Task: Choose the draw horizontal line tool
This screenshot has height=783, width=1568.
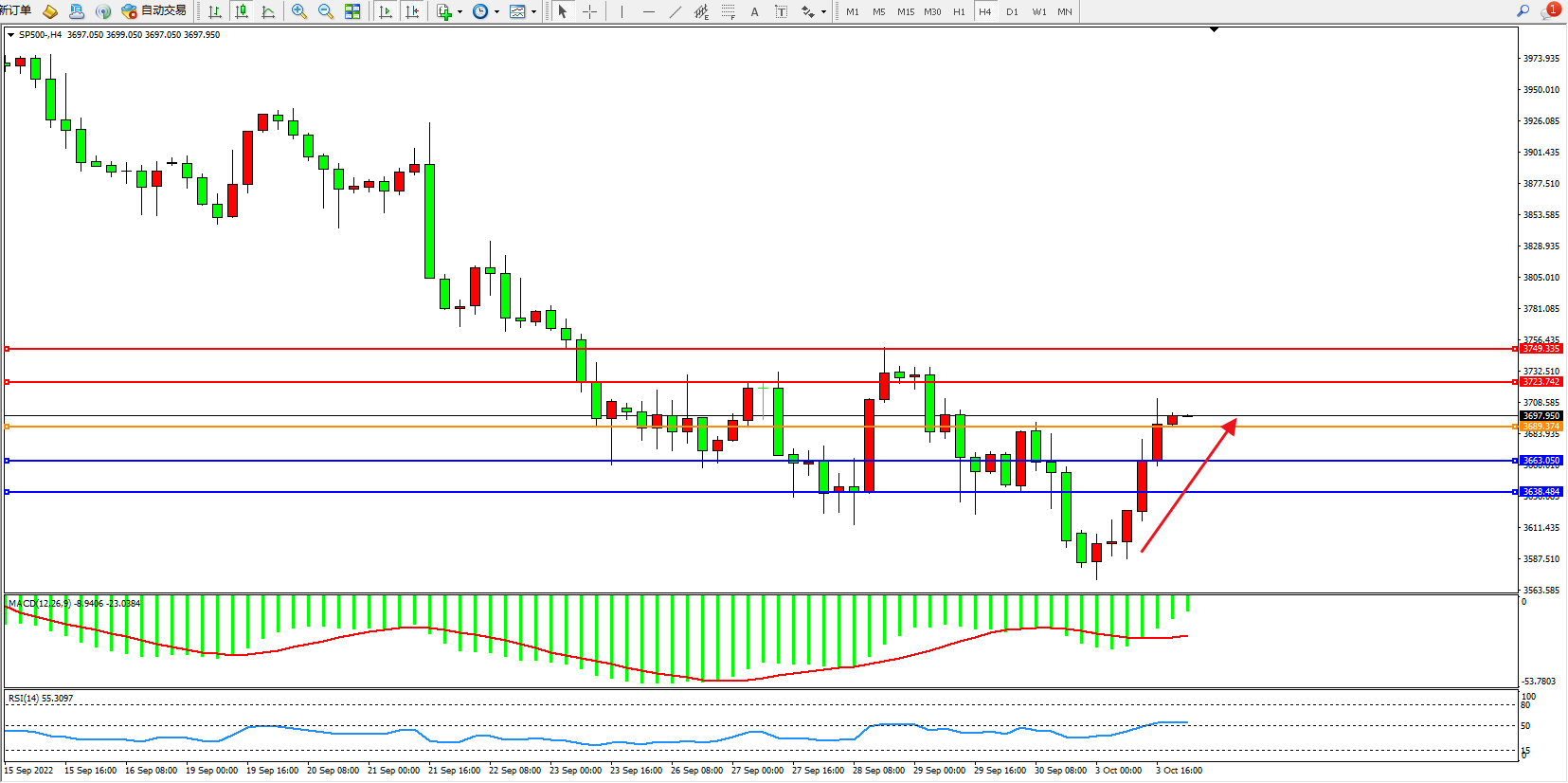Action: click(648, 11)
